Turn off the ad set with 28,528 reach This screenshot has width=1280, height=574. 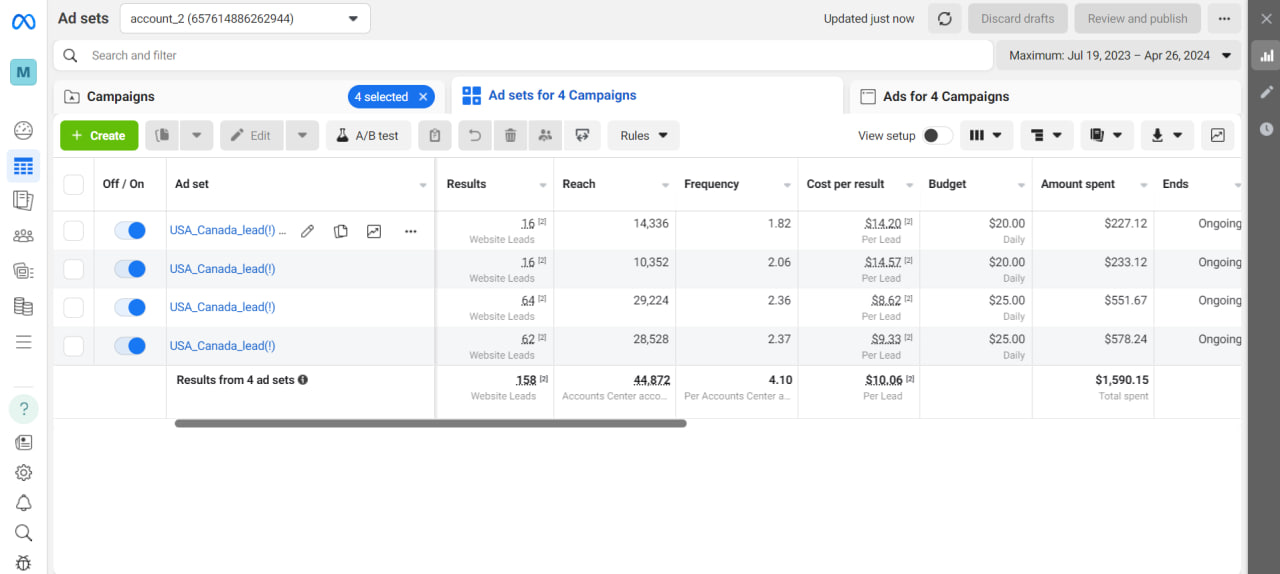(x=130, y=346)
